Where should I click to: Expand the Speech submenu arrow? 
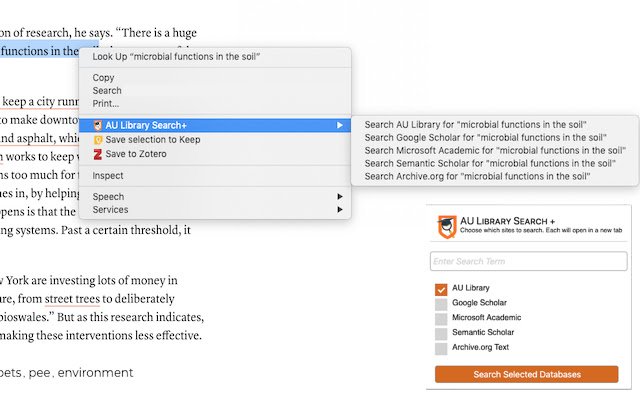click(340, 197)
